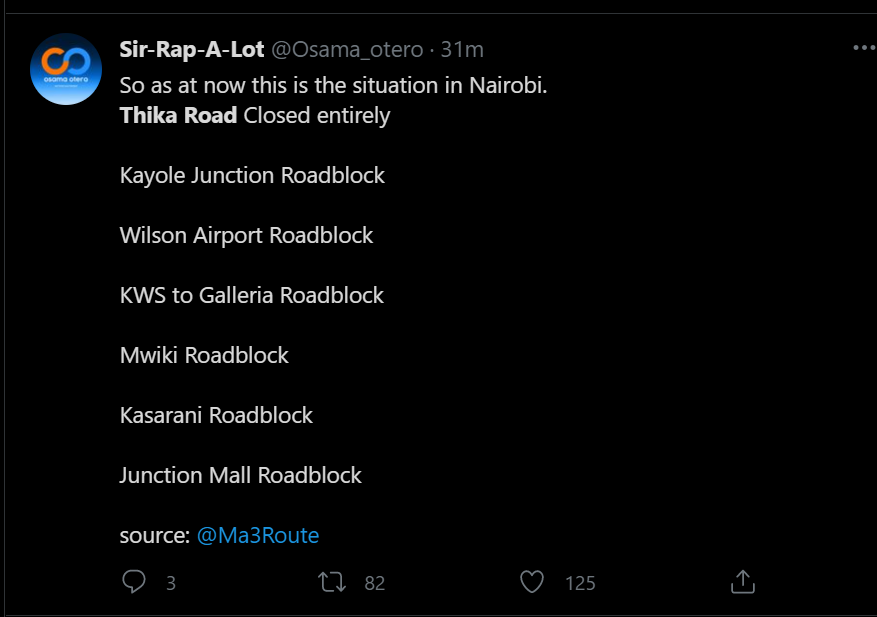
Task: Open the reply speech bubble icon
Action: click(134, 582)
